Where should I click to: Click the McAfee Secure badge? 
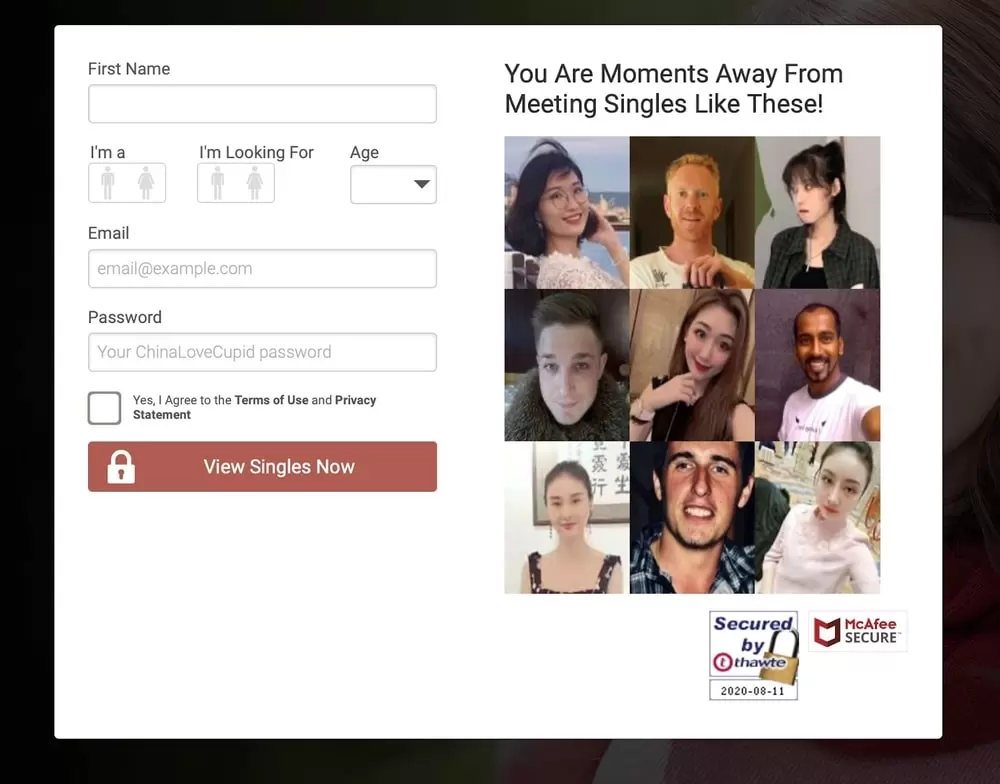coord(857,632)
